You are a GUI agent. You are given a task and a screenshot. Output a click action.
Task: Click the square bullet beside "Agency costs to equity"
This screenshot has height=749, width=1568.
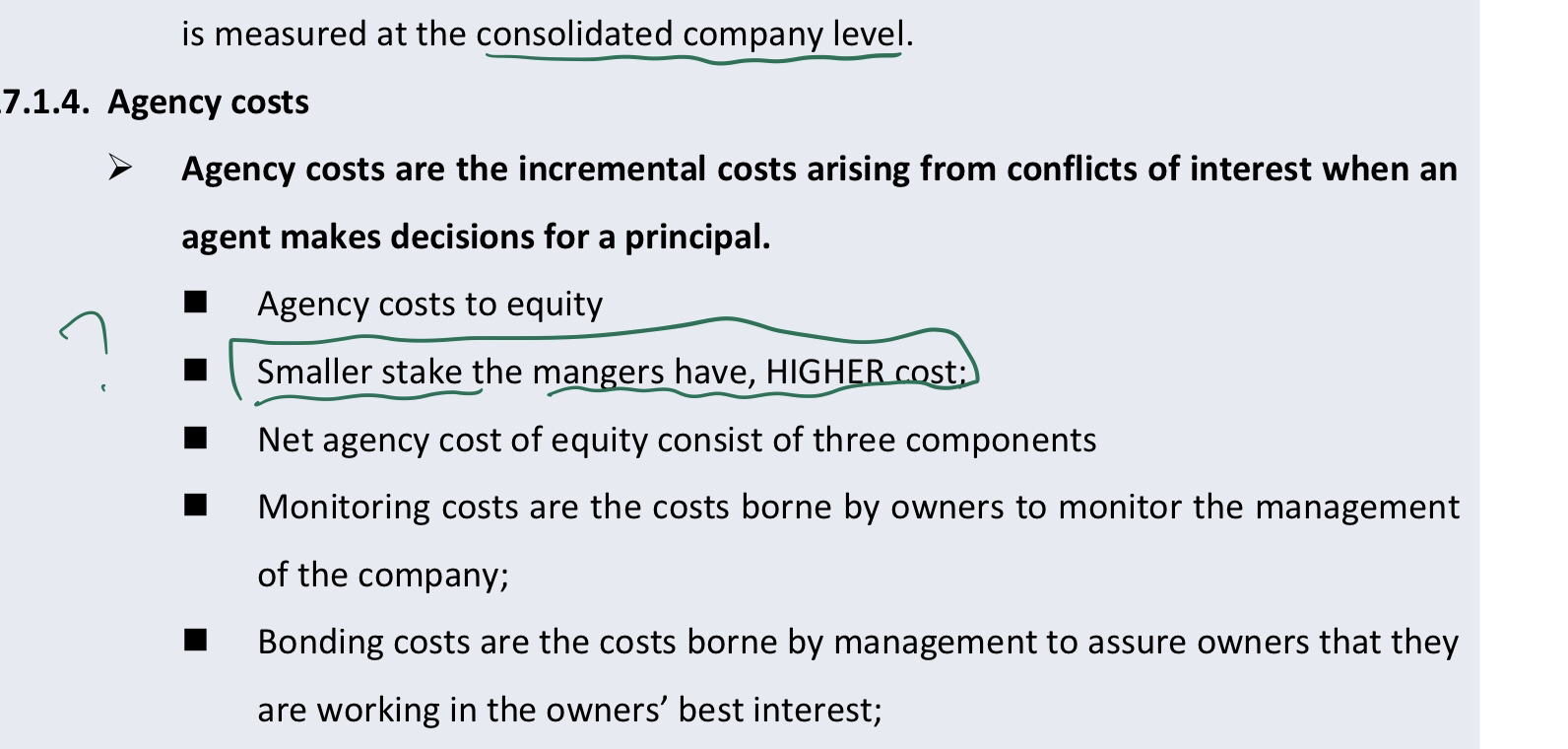[195, 302]
